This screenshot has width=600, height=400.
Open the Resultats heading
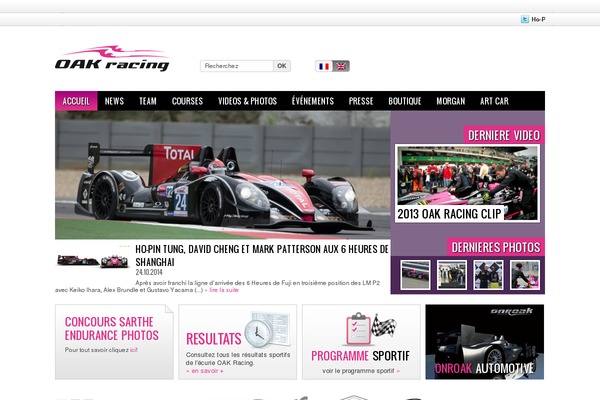(x=214, y=339)
